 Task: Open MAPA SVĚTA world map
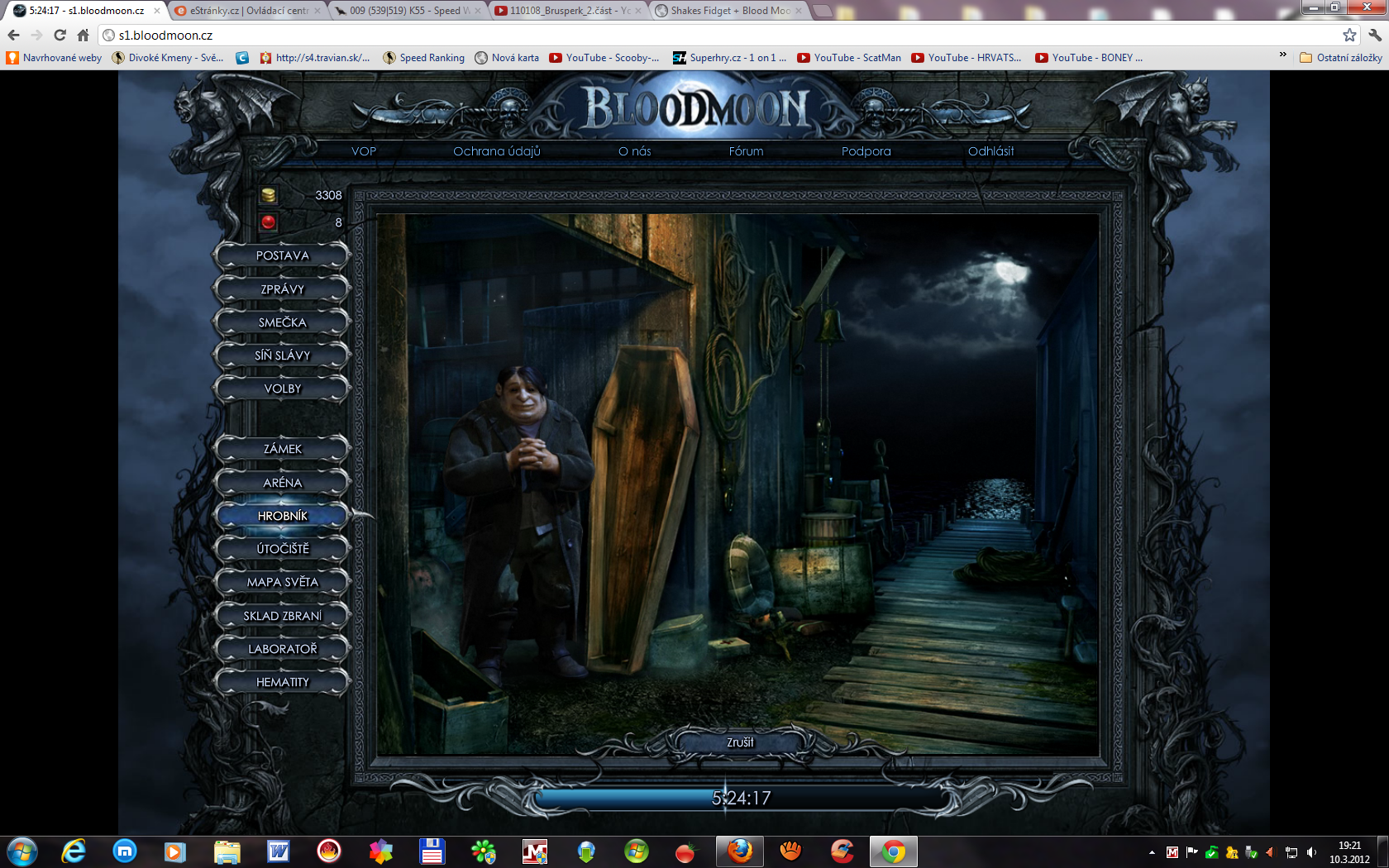click(x=282, y=582)
